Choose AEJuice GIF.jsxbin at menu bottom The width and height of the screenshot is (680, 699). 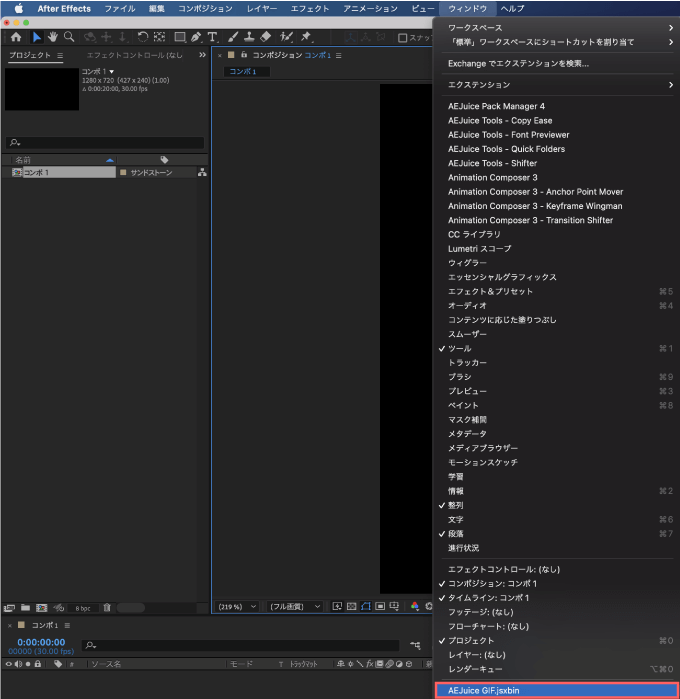click(557, 691)
